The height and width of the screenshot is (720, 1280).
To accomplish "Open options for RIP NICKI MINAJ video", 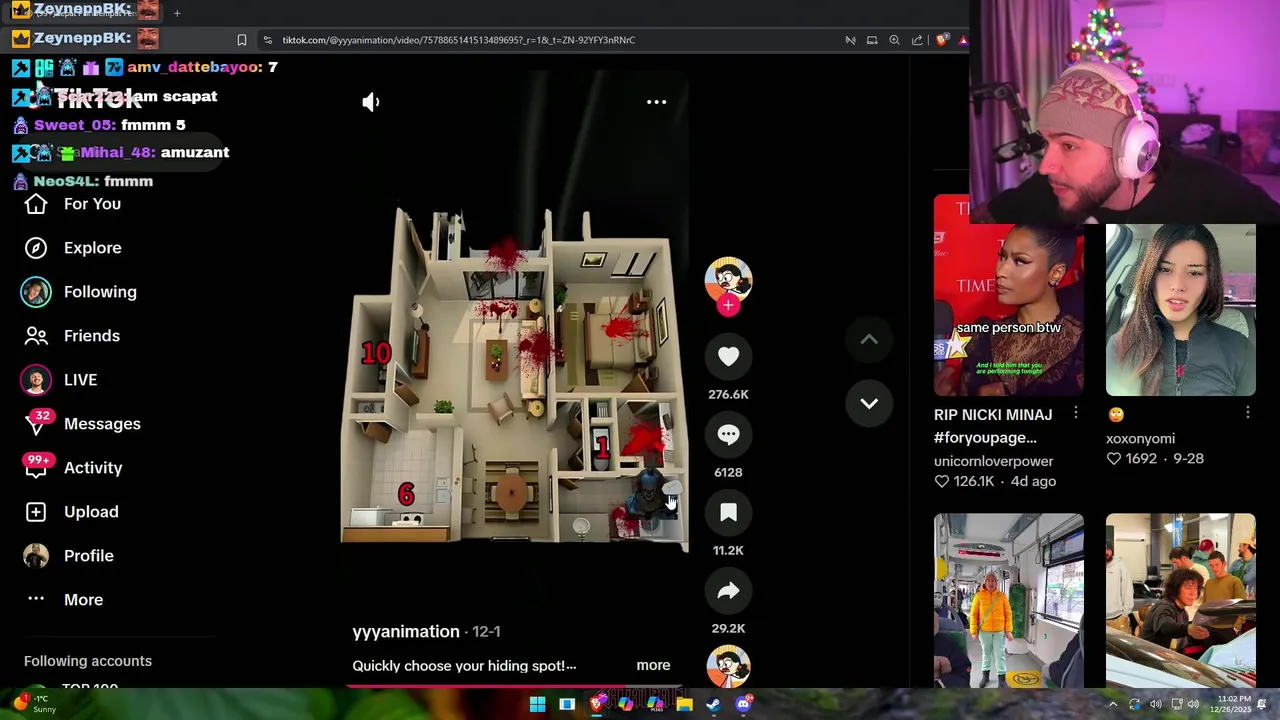I will point(1075,413).
